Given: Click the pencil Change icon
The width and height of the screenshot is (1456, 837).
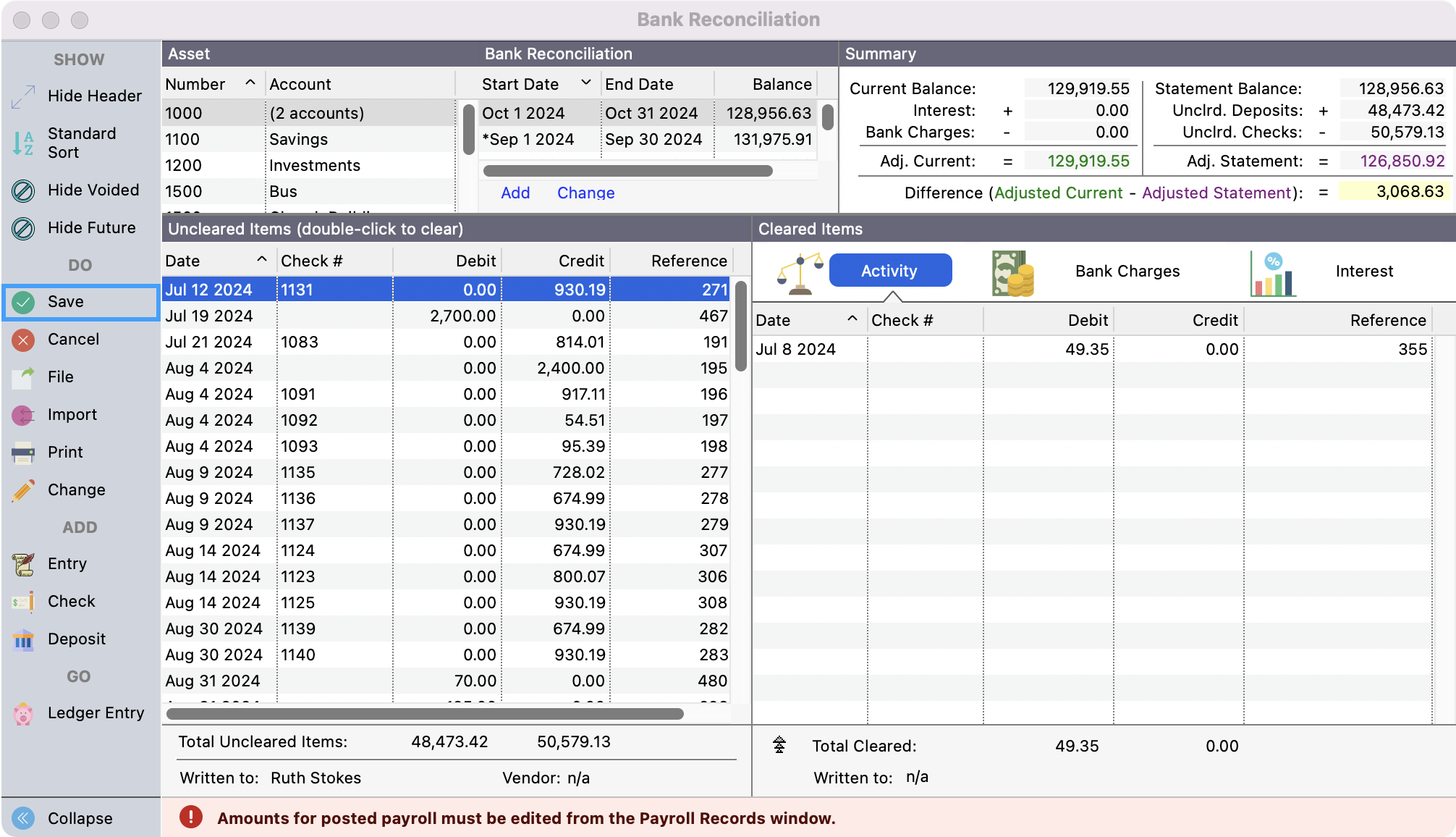Looking at the screenshot, I should click(23, 490).
